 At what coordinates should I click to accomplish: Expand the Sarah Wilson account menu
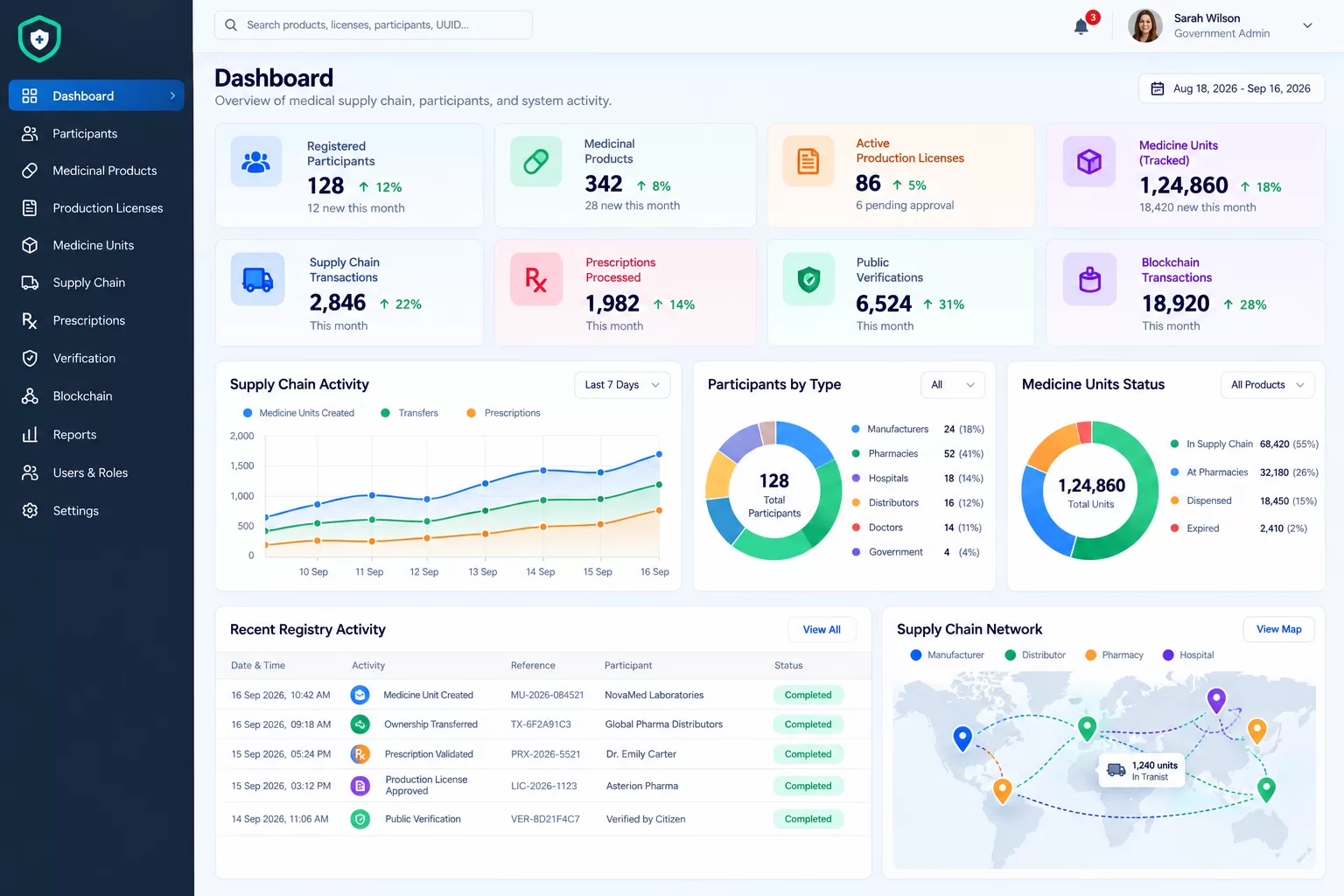click(1307, 25)
